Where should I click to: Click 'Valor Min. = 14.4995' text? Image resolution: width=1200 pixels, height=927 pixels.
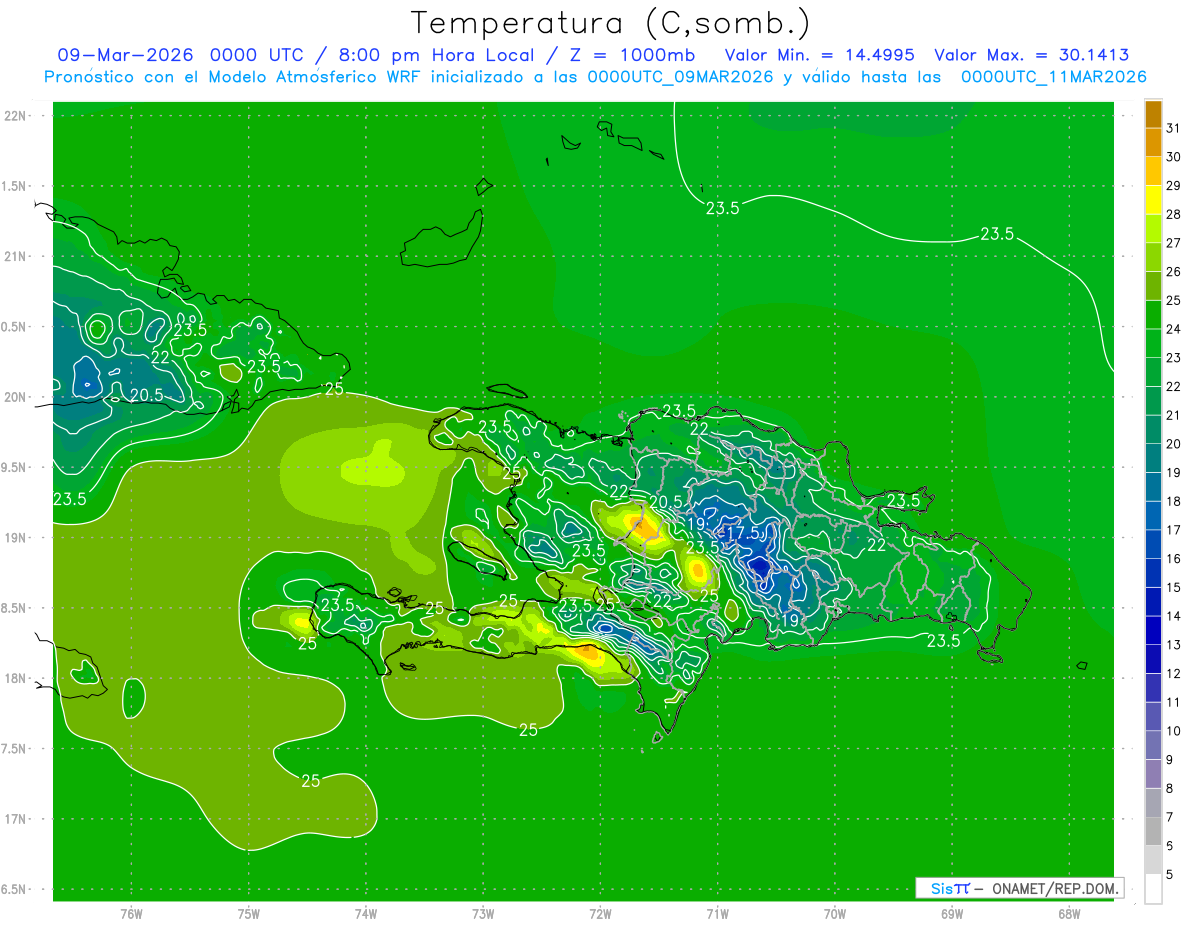coord(822,55)
